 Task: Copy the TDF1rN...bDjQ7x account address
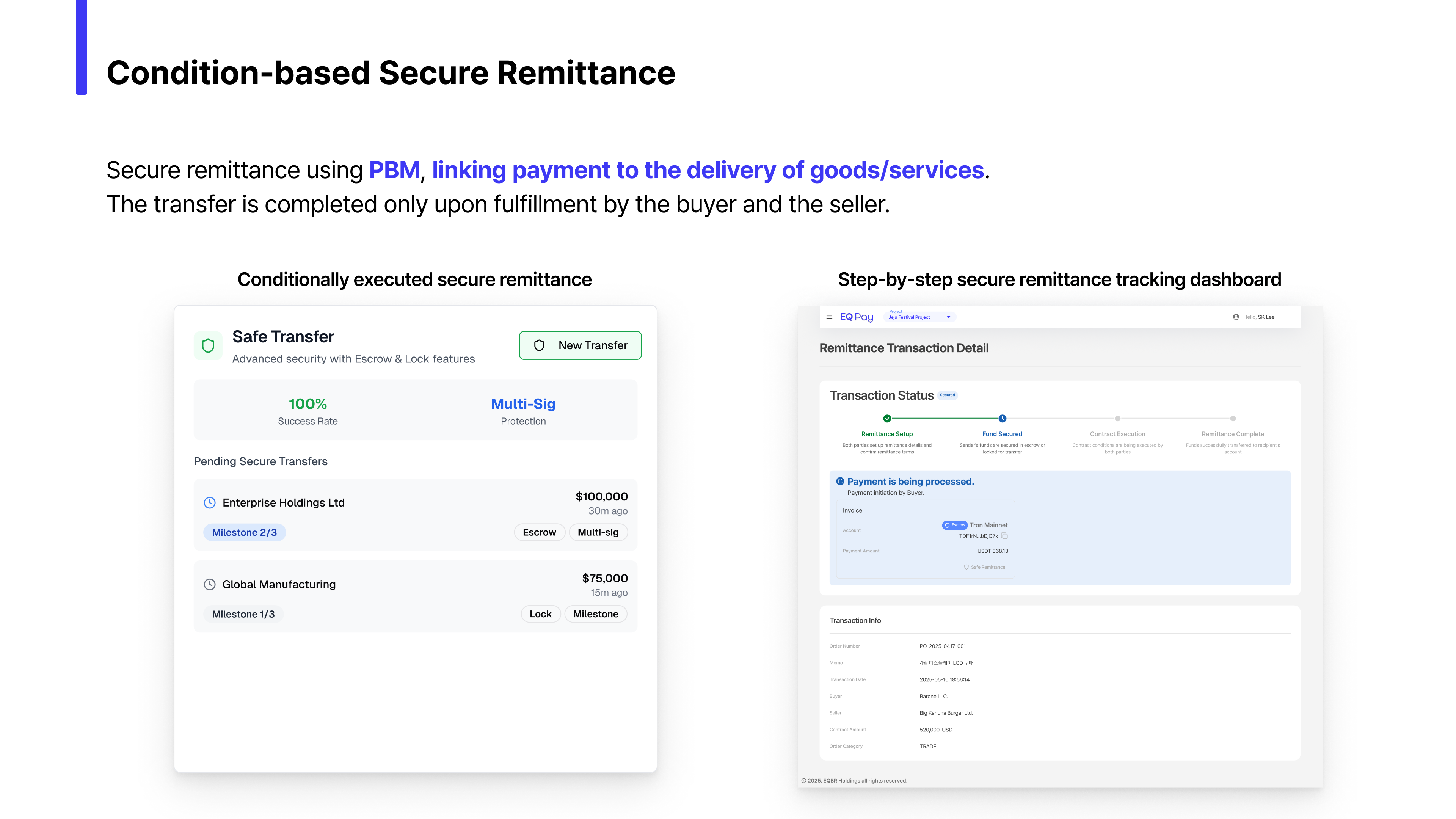[1004, 536]
